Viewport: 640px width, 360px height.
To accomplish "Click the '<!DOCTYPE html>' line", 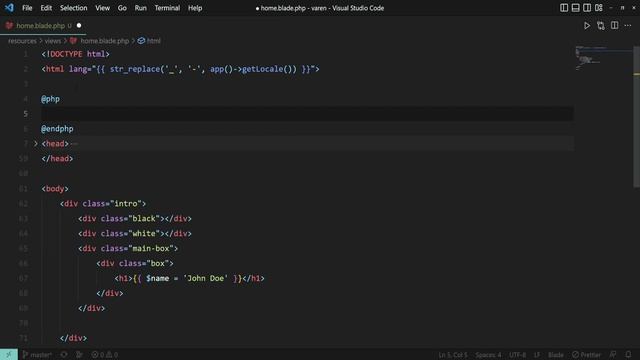I will [x=75, y=54].
